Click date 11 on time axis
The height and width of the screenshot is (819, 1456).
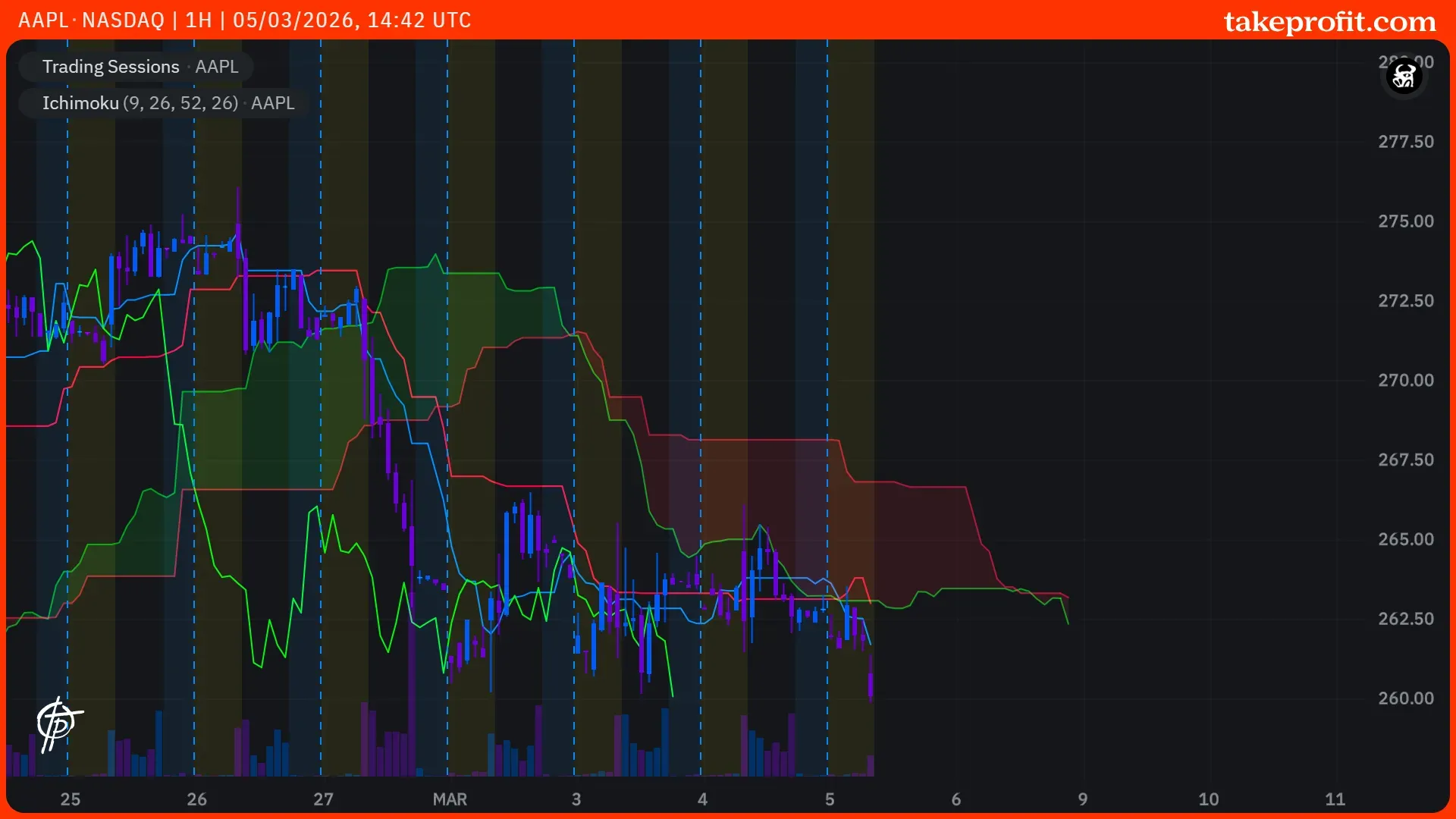pos(1335,799)
